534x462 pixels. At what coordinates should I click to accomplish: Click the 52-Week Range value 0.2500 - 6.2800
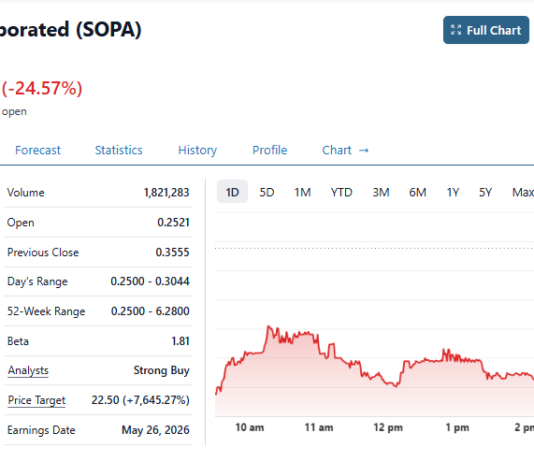click(x=150, y=311)
